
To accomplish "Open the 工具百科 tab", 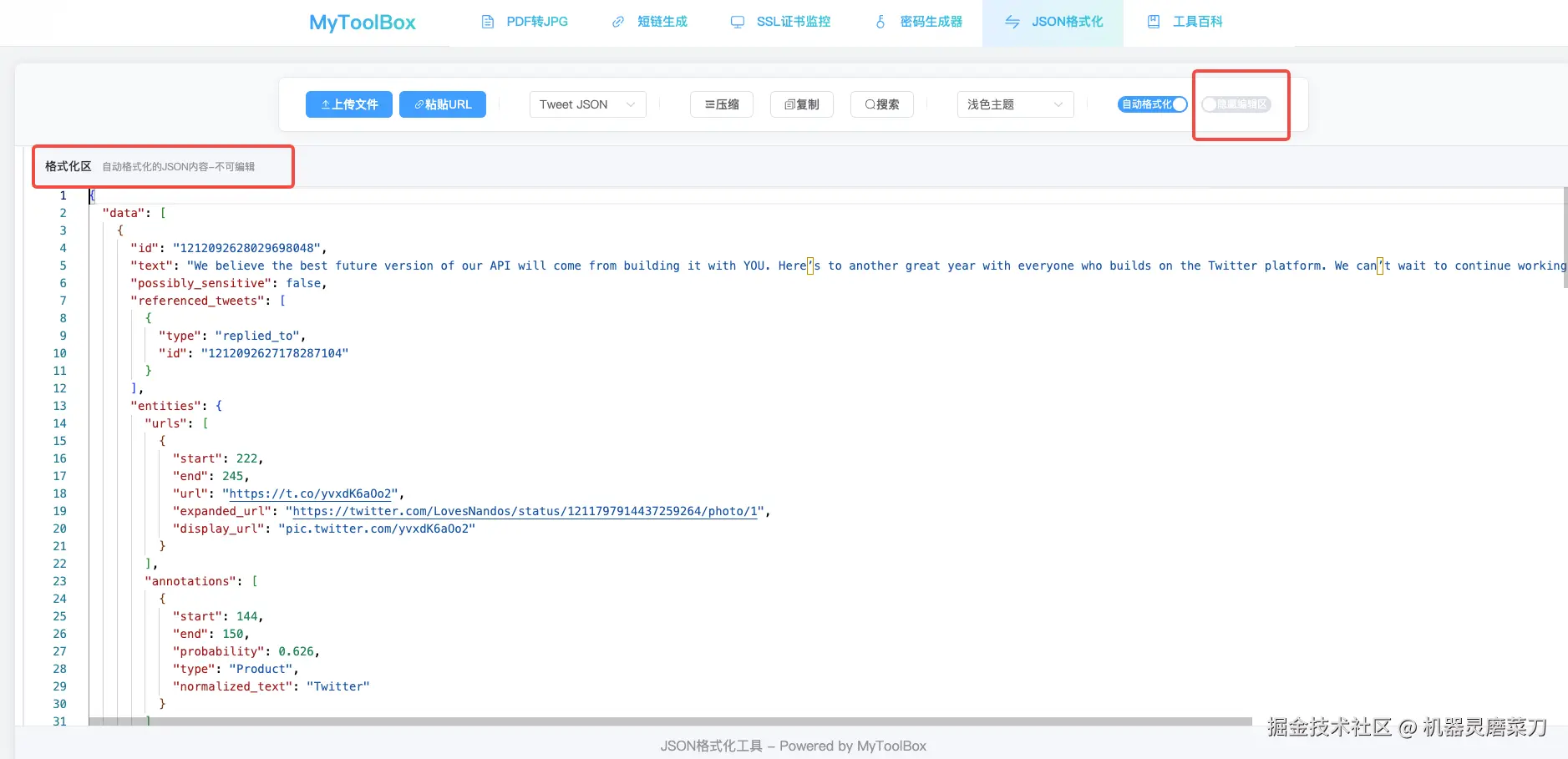I will (x=1185, y=22).
